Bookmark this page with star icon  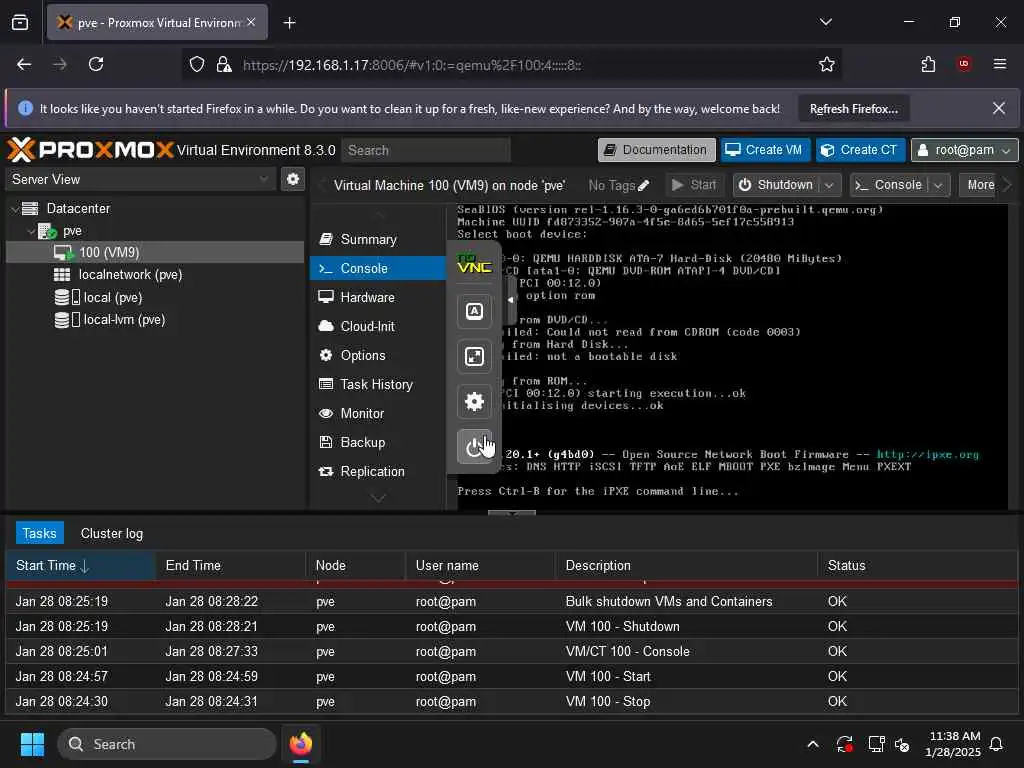point(827,64)
